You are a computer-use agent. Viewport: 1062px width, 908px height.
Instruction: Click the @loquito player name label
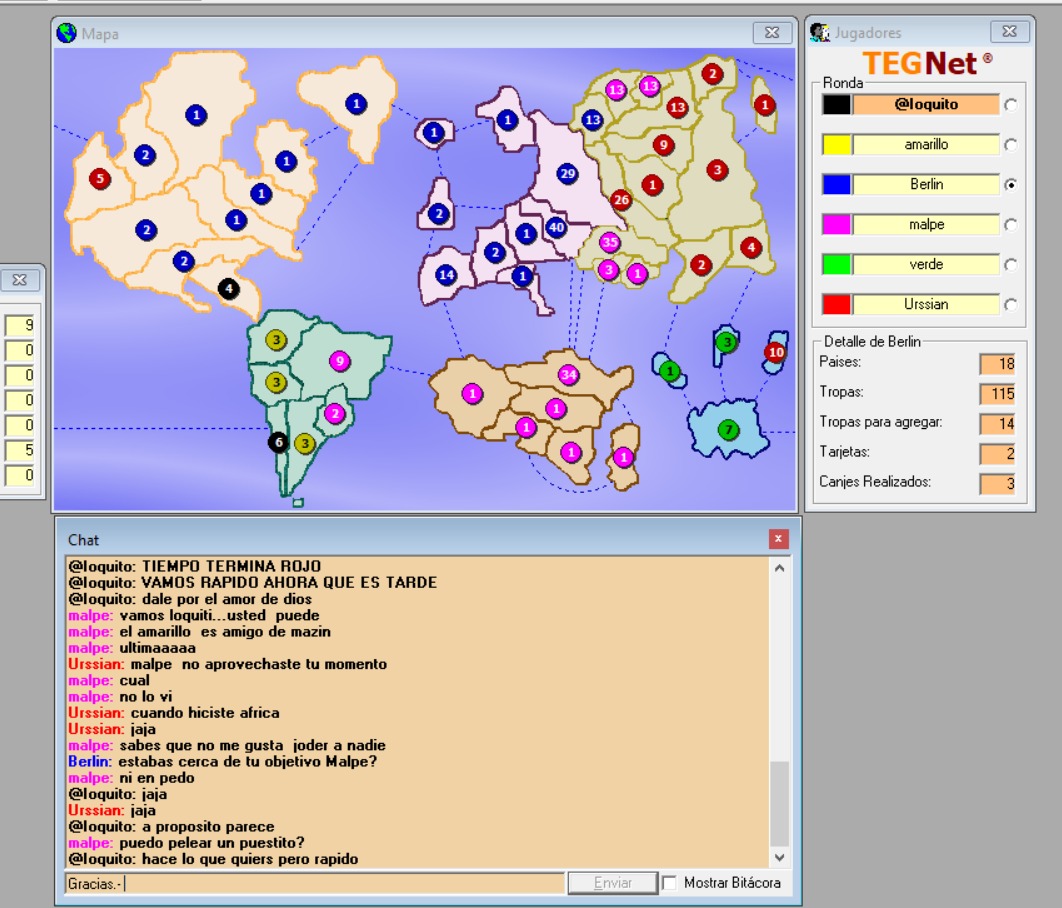tap(925, 105)
